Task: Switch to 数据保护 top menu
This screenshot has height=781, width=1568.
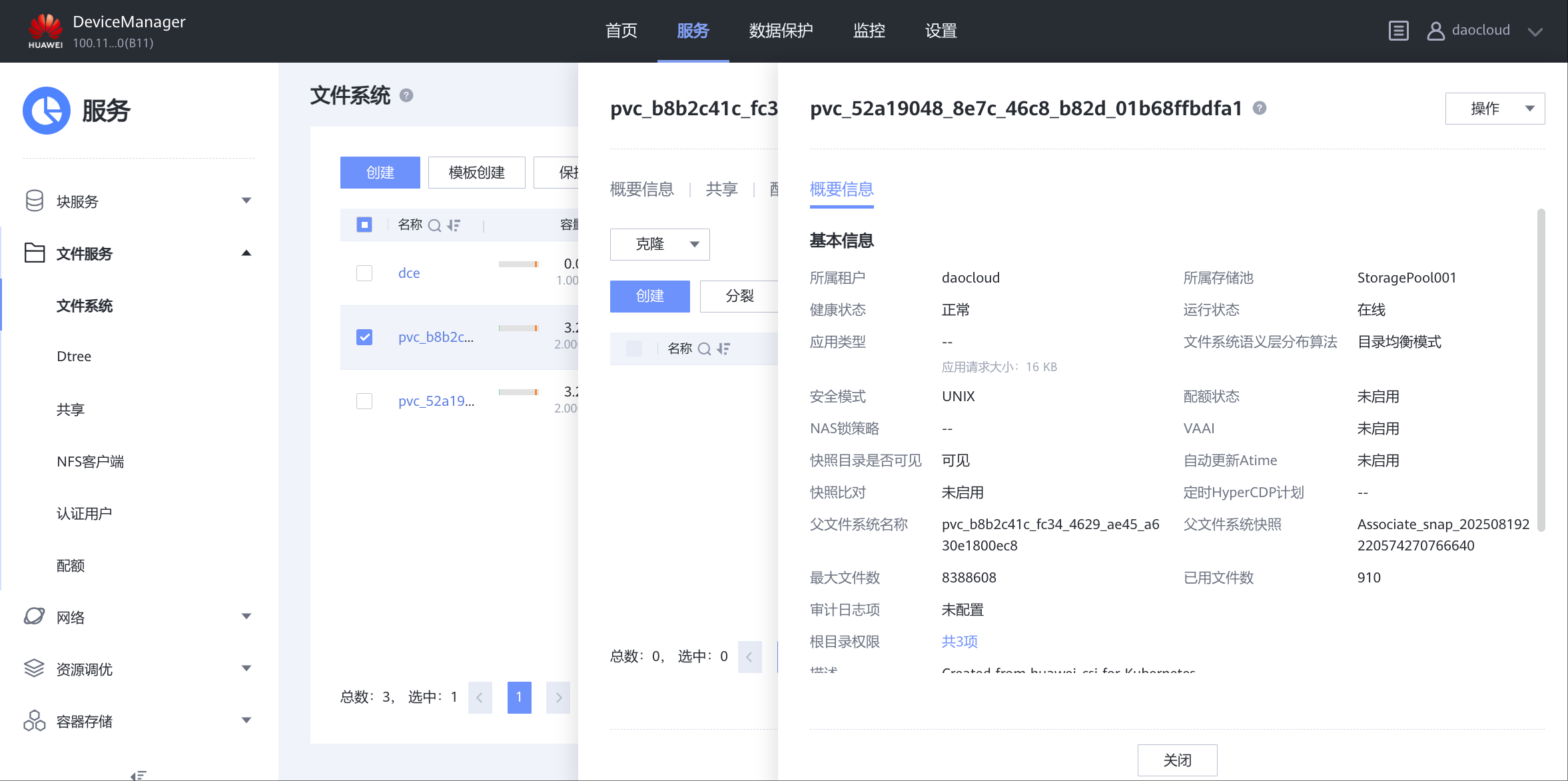Action: [x=781, y=31]
